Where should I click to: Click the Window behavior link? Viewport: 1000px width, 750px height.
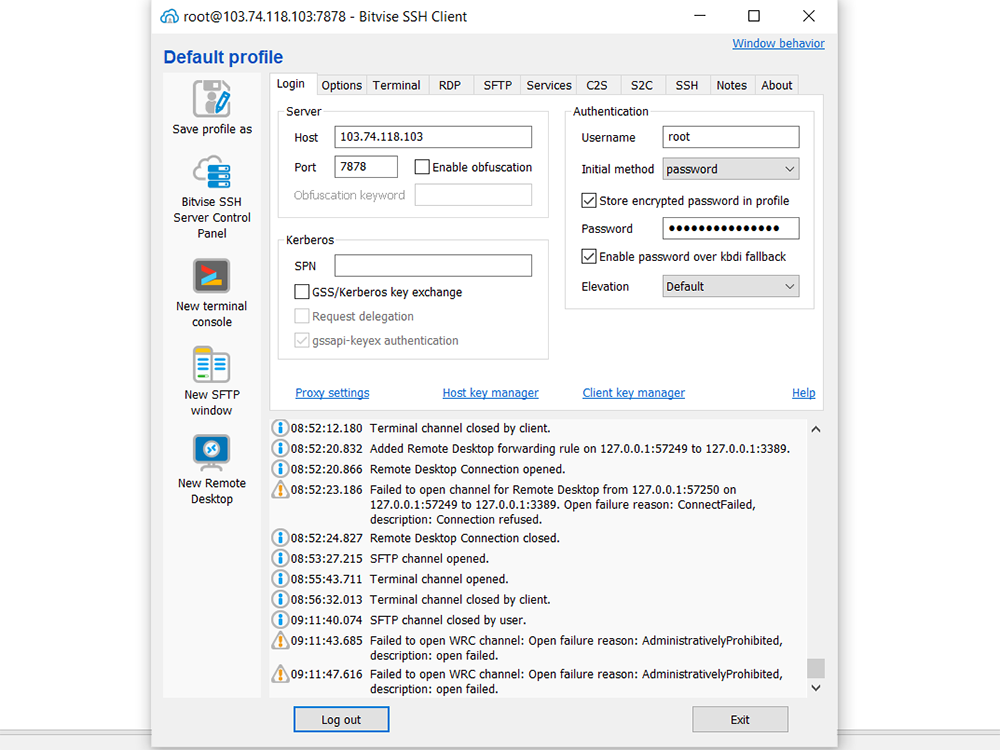pos(778,44)
